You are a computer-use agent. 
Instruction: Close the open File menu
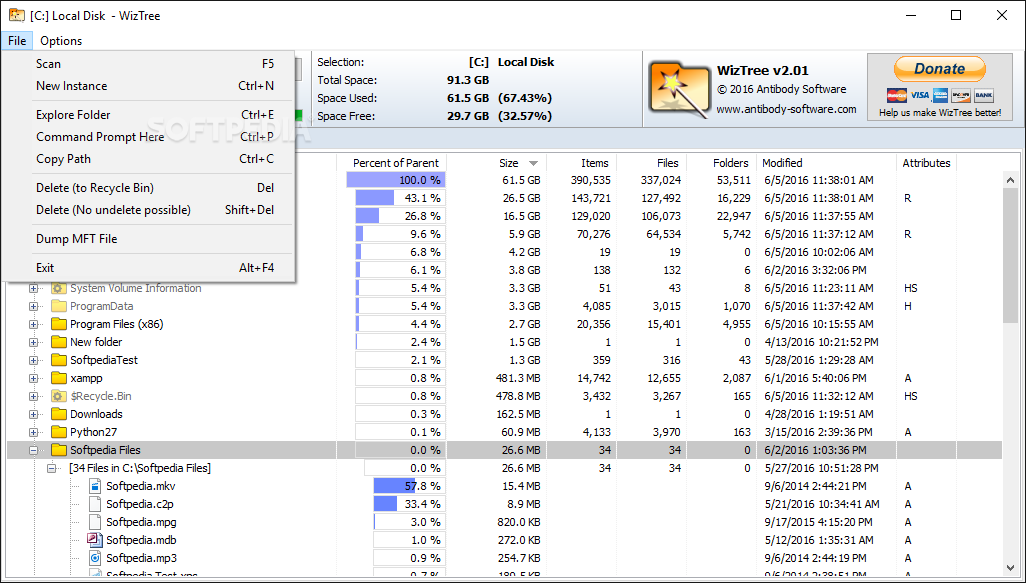click(x=17, y=41)
